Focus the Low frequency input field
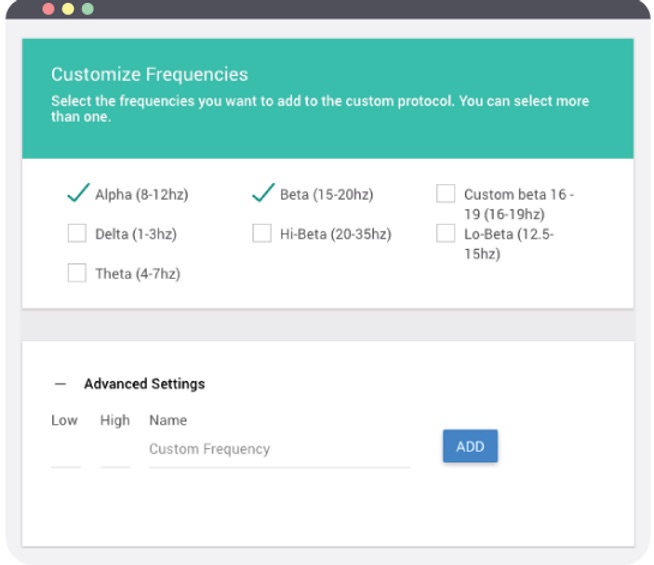The image size is (654, 565). (x=65, y=451)
